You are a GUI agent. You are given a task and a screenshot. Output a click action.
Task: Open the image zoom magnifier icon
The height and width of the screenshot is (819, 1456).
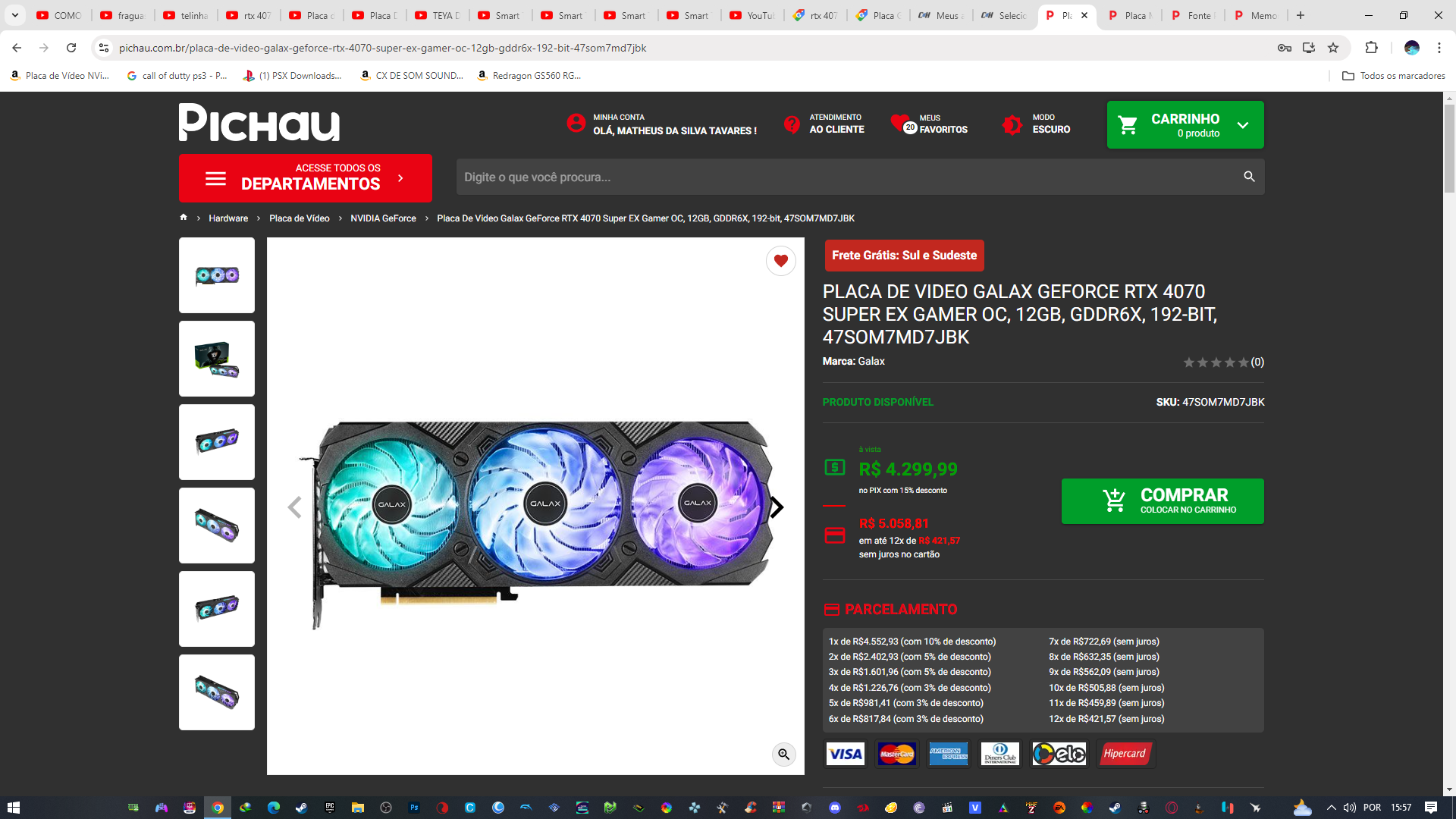[783, 754]
